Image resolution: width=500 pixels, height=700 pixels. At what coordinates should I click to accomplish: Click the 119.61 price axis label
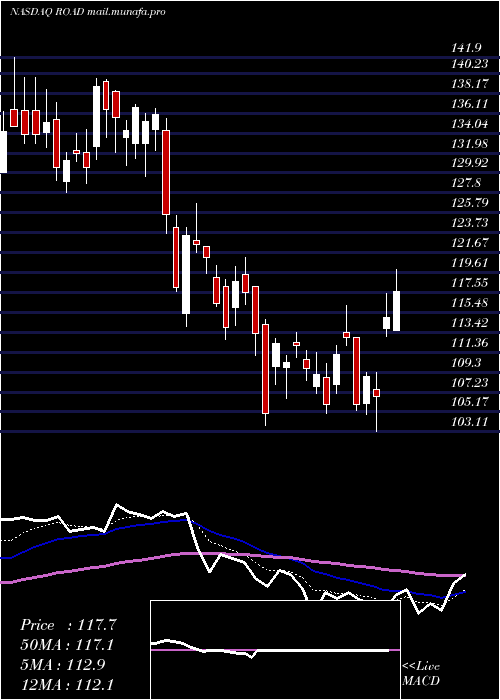pos(470,262)
